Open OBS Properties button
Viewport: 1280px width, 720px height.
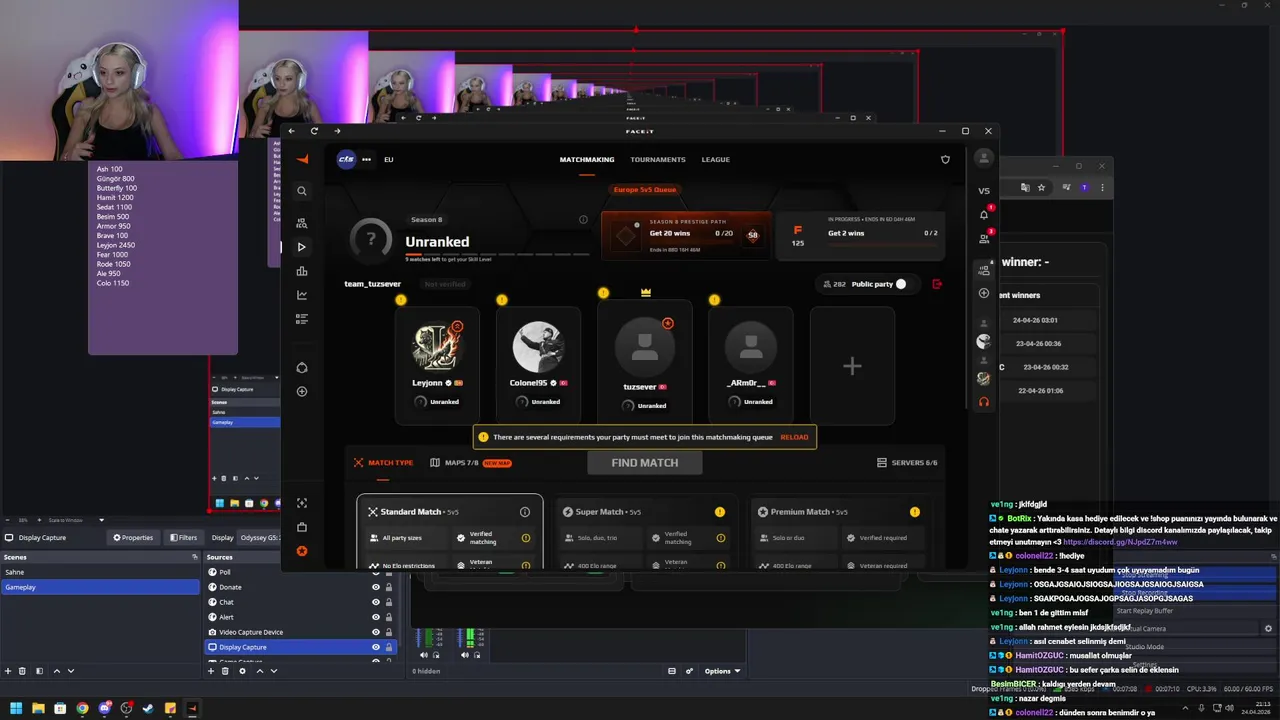(133, 537)
